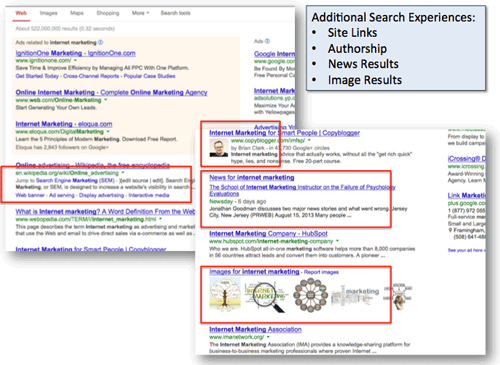
Task: Open the tree diagram image thumbnail
Action: point(225,295)
